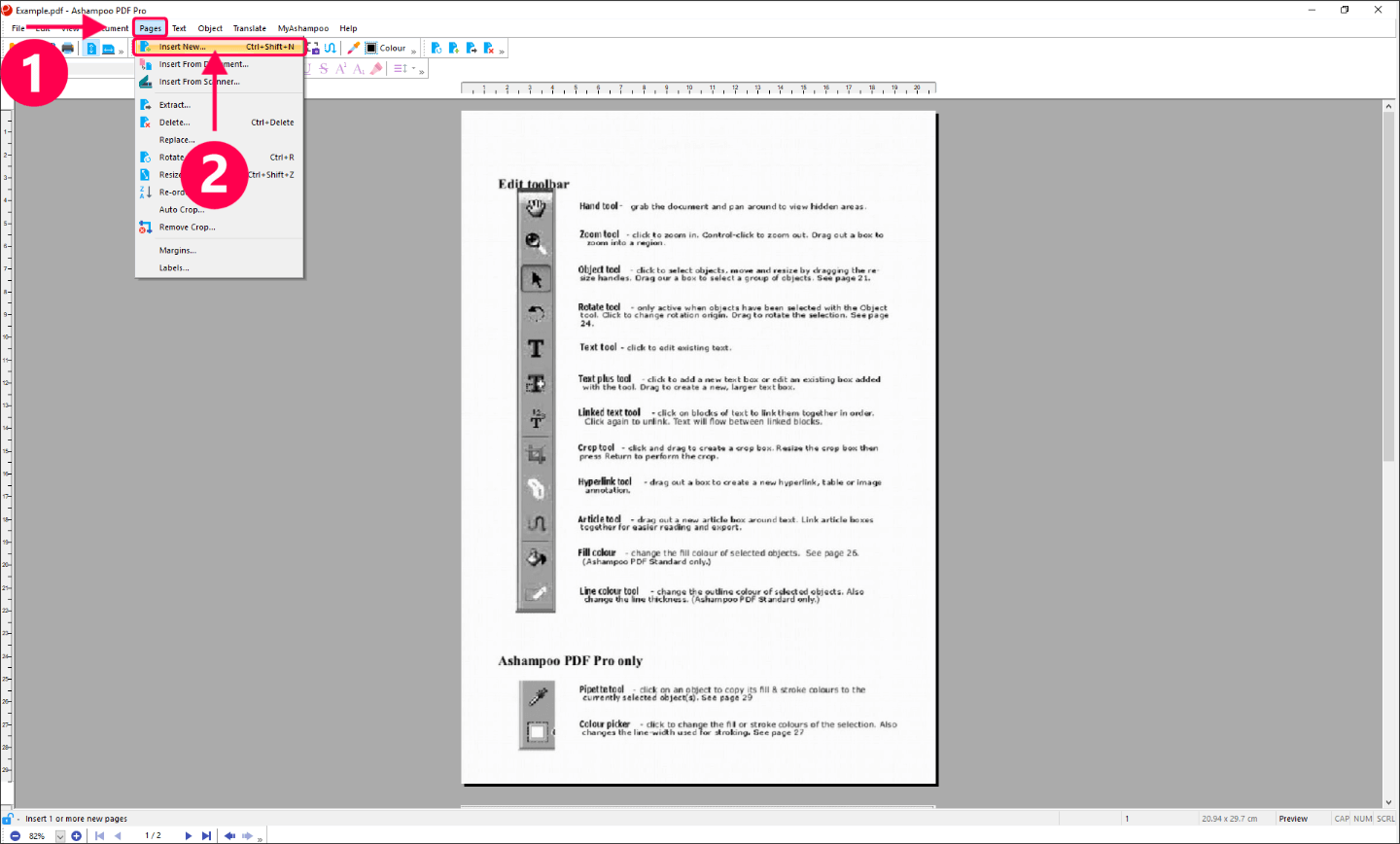Screen dimensions: 1400x844
Task: Expand the navigation toolbar overflow chevron
Action: tap(260, 838)
